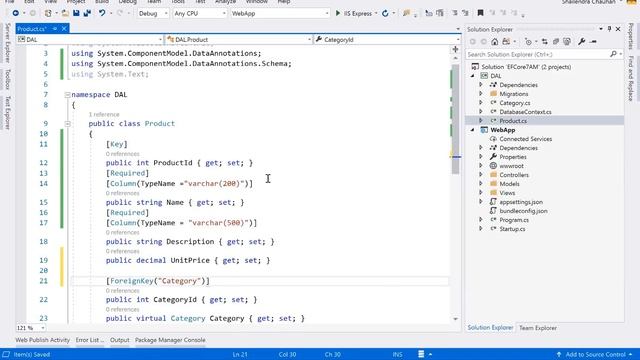The height and width of the screenshot is (360, 640).
Task: Click '0 references' above ProductId property
Action: point(122,154)
